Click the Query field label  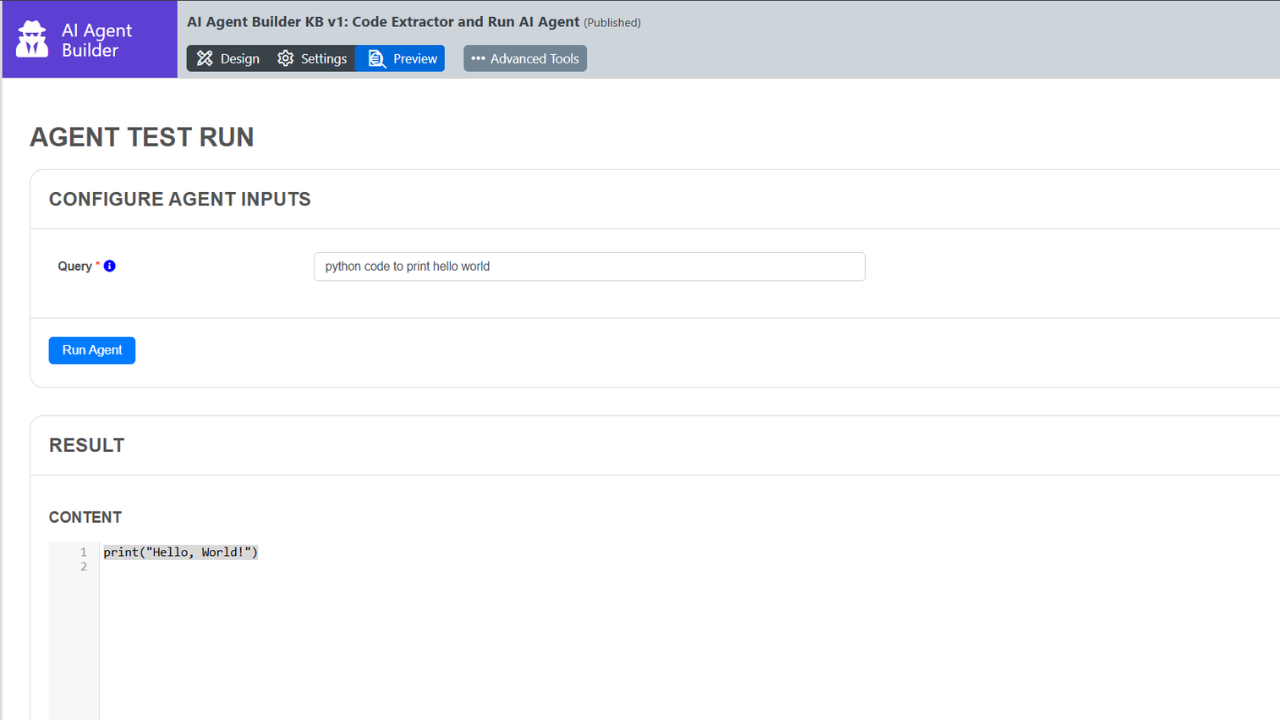[75, 266]
